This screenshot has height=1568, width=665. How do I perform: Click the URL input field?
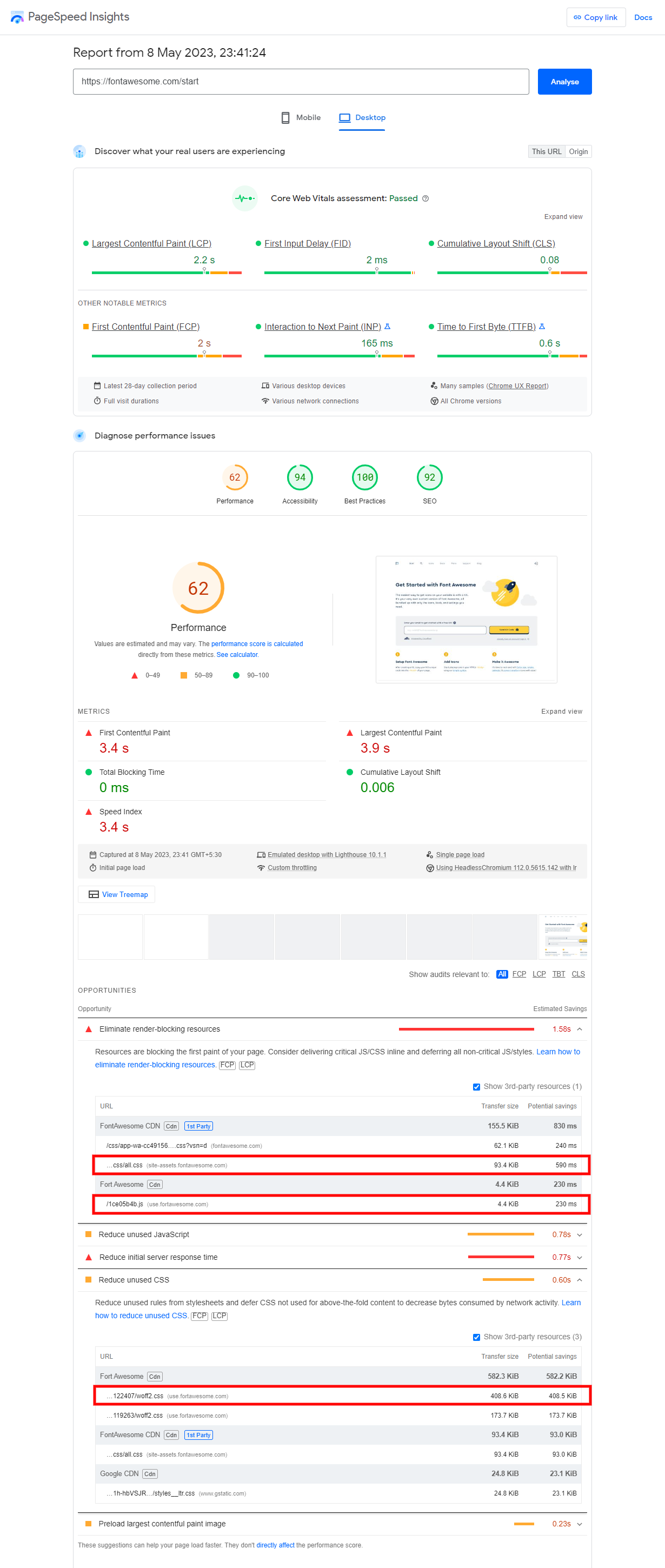click(301, 82)
